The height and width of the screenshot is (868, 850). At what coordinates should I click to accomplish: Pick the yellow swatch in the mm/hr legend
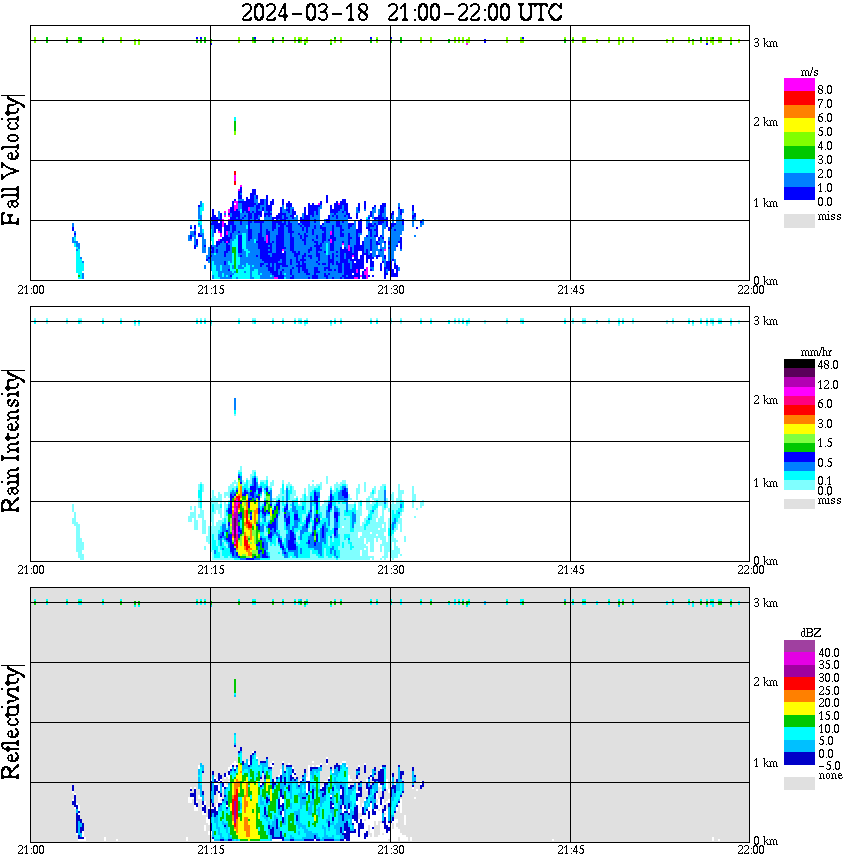[799, 429]
